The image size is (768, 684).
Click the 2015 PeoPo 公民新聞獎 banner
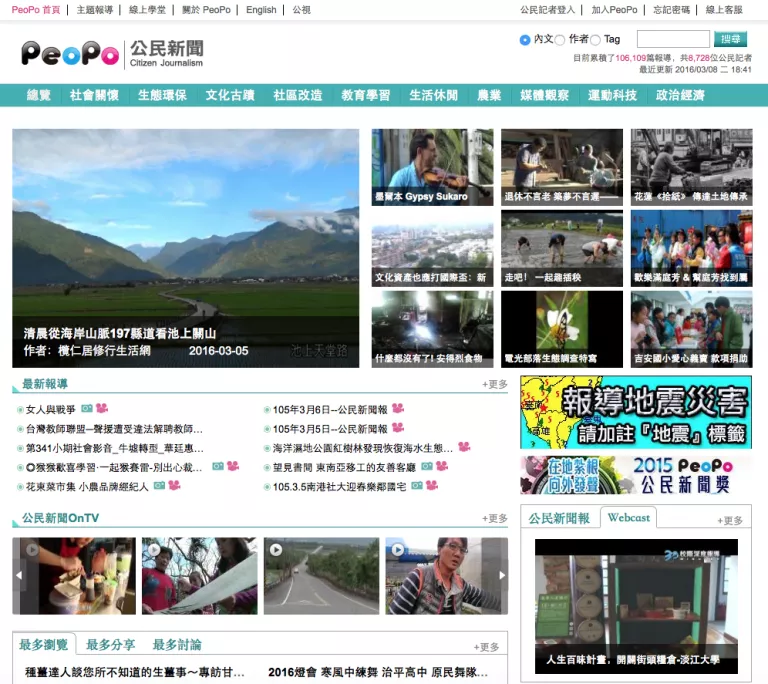click(636, 475)
